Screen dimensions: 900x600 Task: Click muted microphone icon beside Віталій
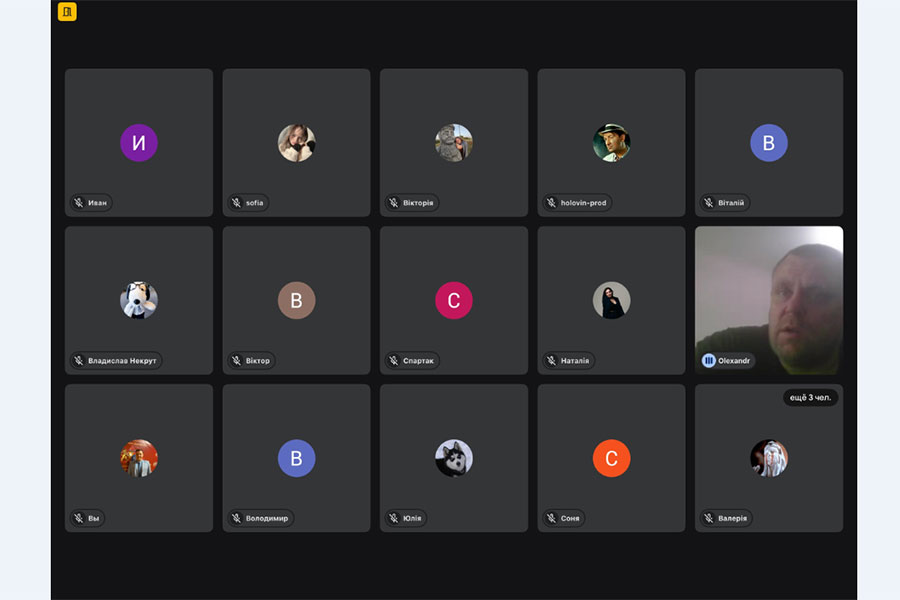tap(709, 203)
